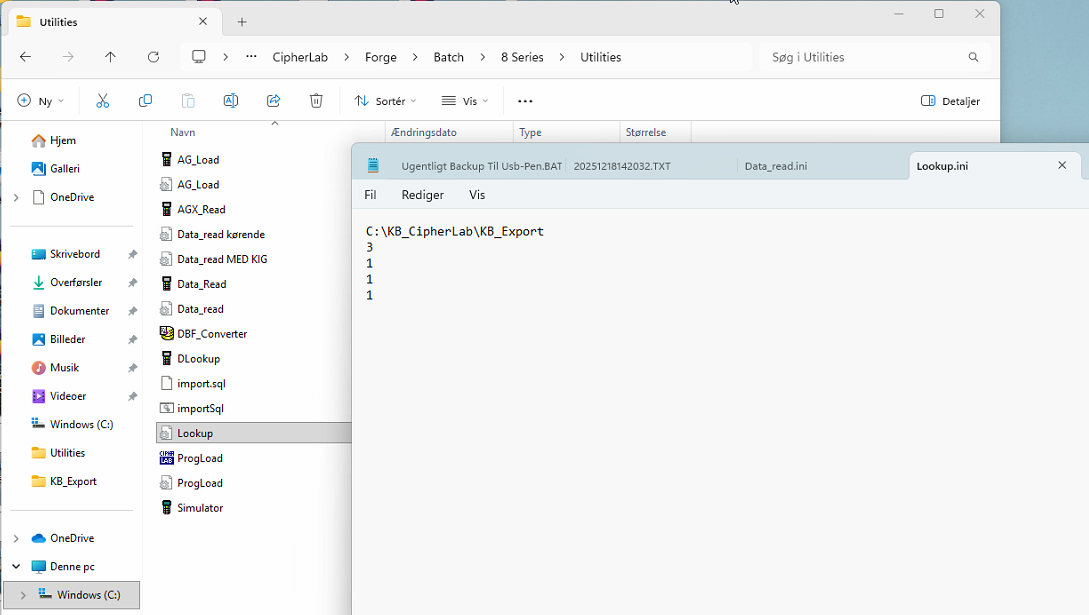Open the Vis view options dropdown
The width and height of the screenshot is (1089, 615).
click(465, 101)
